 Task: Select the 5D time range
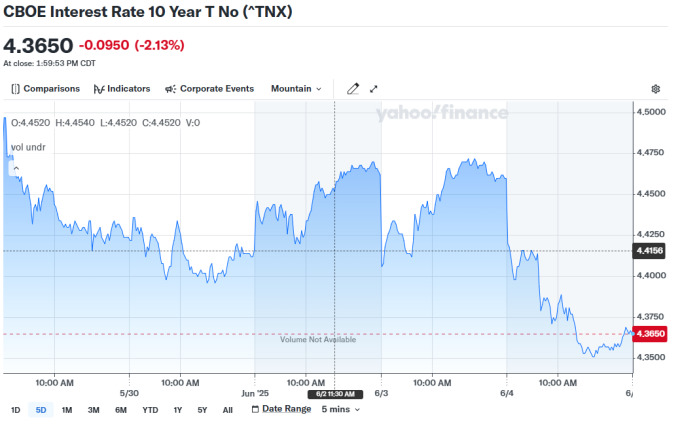click(x=41, y=409)
